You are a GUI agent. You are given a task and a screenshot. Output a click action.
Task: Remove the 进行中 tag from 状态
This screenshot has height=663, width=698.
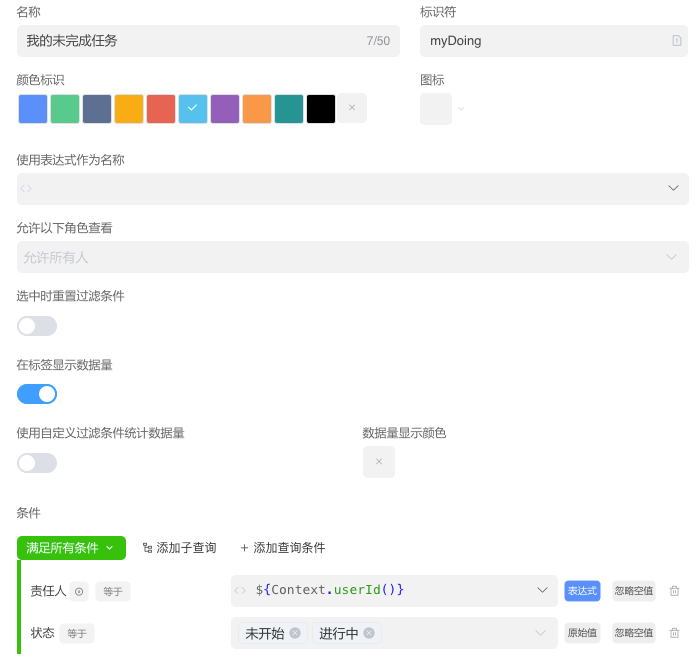369,633
